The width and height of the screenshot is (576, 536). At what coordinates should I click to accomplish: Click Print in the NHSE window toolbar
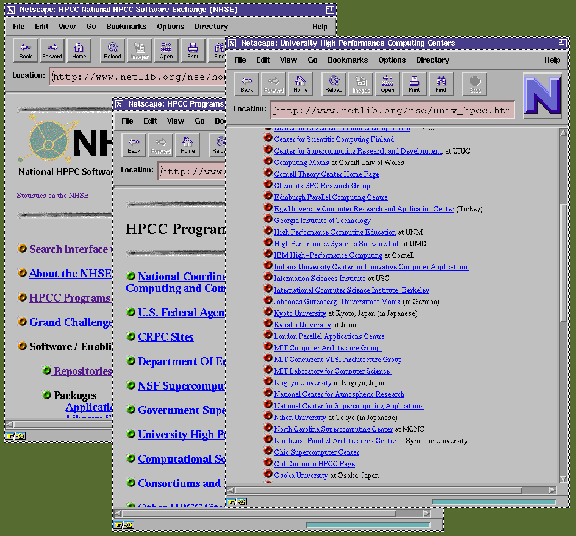(193, 50)
